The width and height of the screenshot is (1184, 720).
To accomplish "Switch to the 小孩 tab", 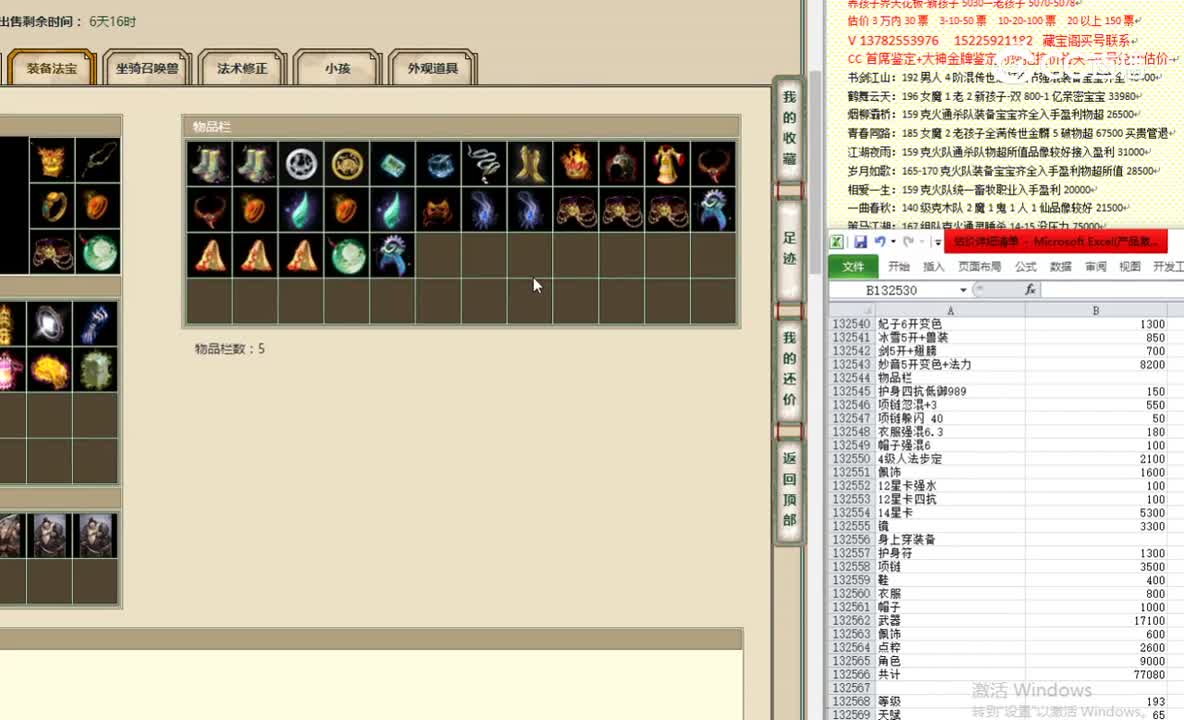I will 338,68.
